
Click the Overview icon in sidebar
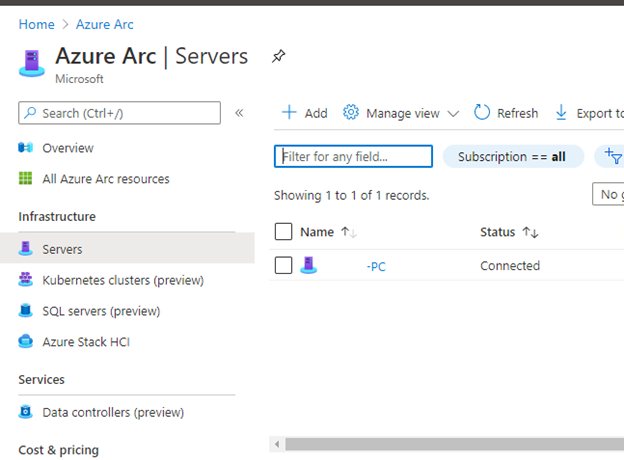26,148
